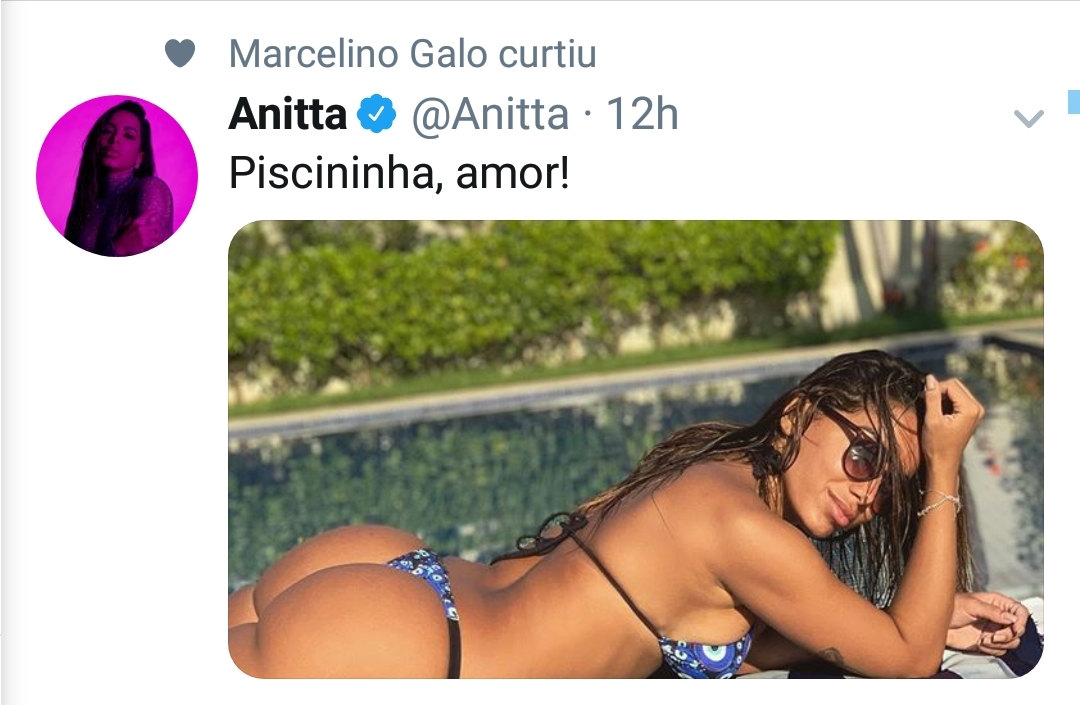Screen dimensions: 1080x705
Task: Click the blue verified badge next to Anitta
Action: point(376,114)
